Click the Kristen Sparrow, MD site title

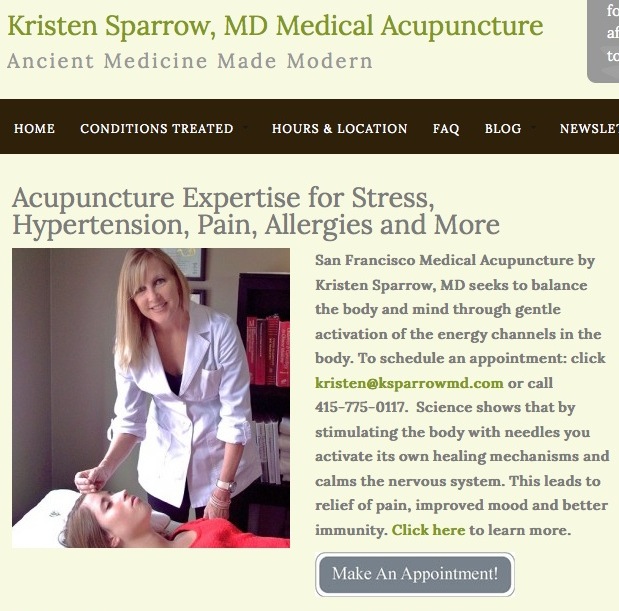[x=275, y=26]
